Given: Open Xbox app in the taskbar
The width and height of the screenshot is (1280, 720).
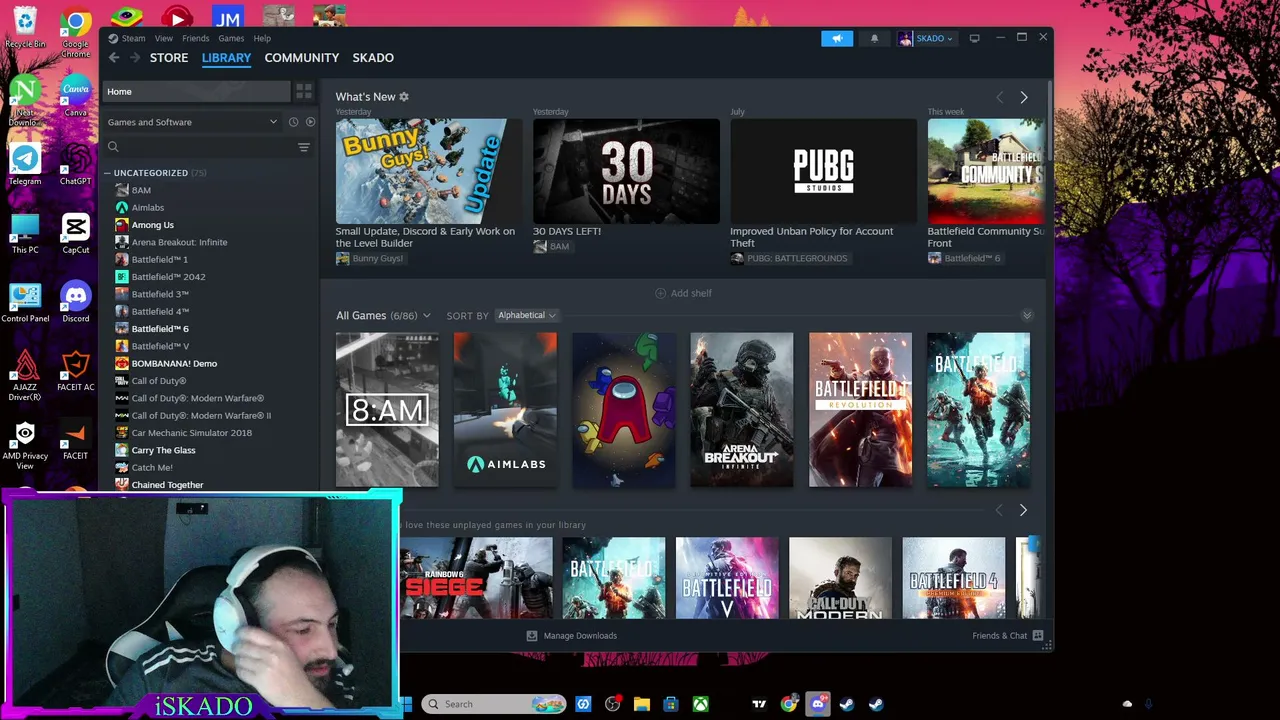Looking at the screenshot, I should click(701, 704).
